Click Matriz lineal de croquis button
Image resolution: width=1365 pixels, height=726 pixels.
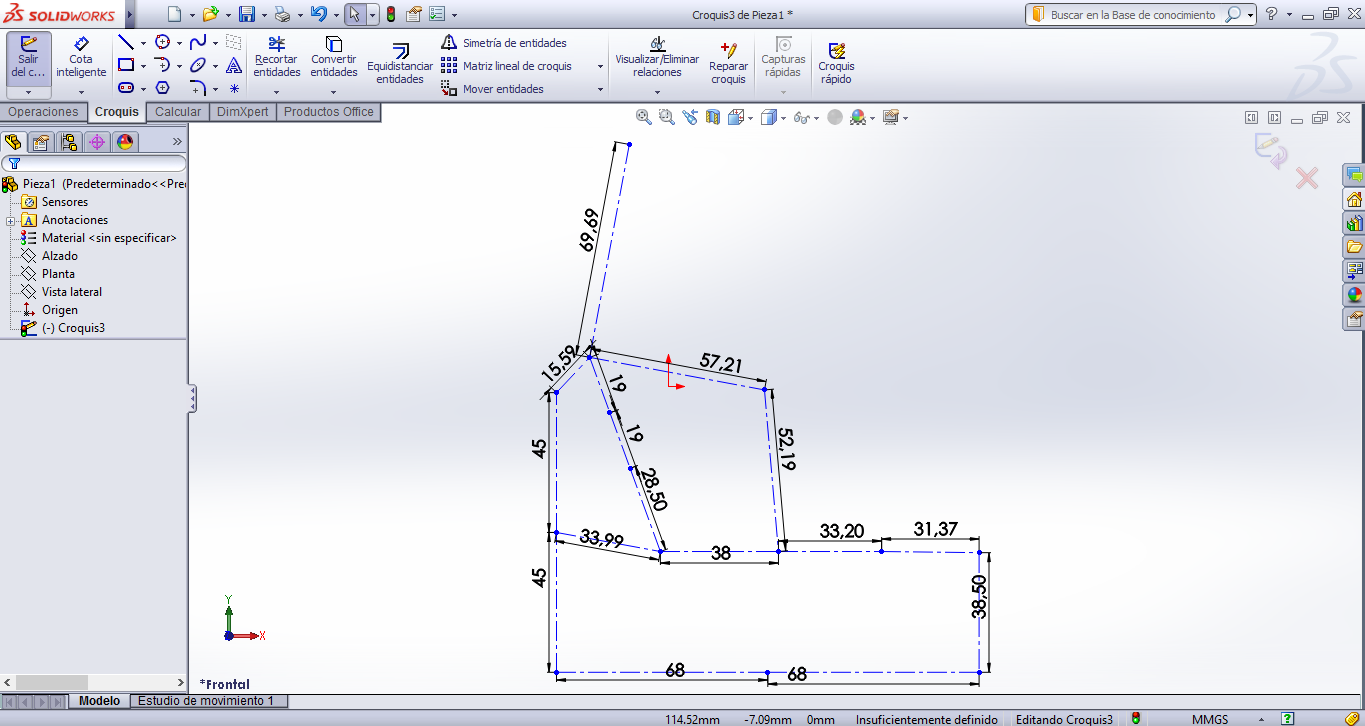tap(507, 66)
